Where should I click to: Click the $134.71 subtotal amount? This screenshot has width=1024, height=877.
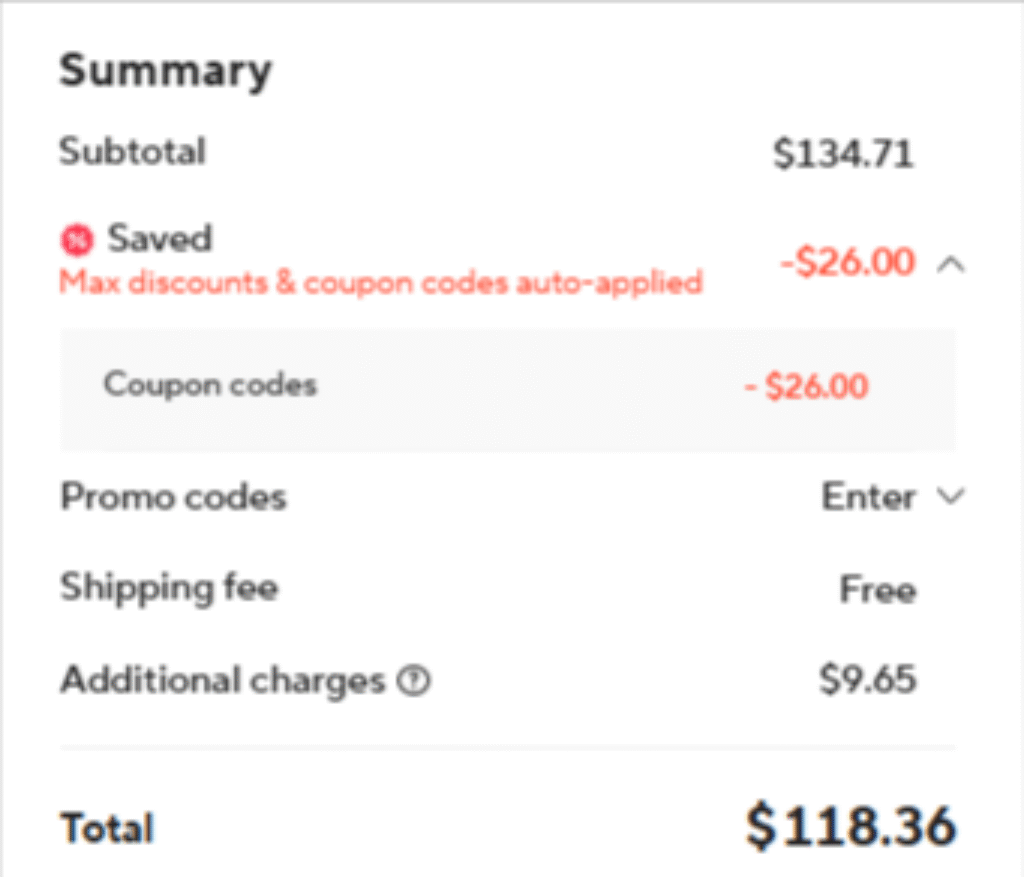point(843,154)
